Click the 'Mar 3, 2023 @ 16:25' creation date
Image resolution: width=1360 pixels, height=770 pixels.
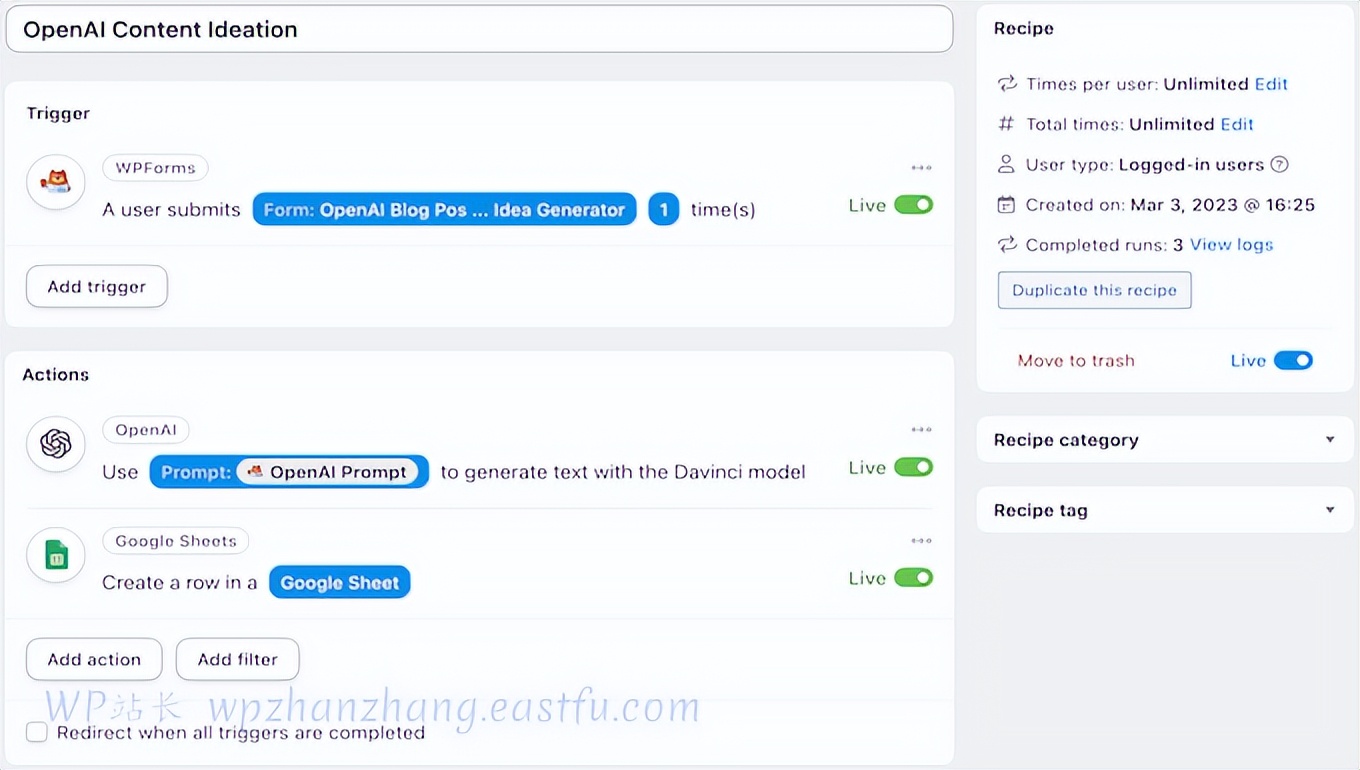click(1223, 205)
